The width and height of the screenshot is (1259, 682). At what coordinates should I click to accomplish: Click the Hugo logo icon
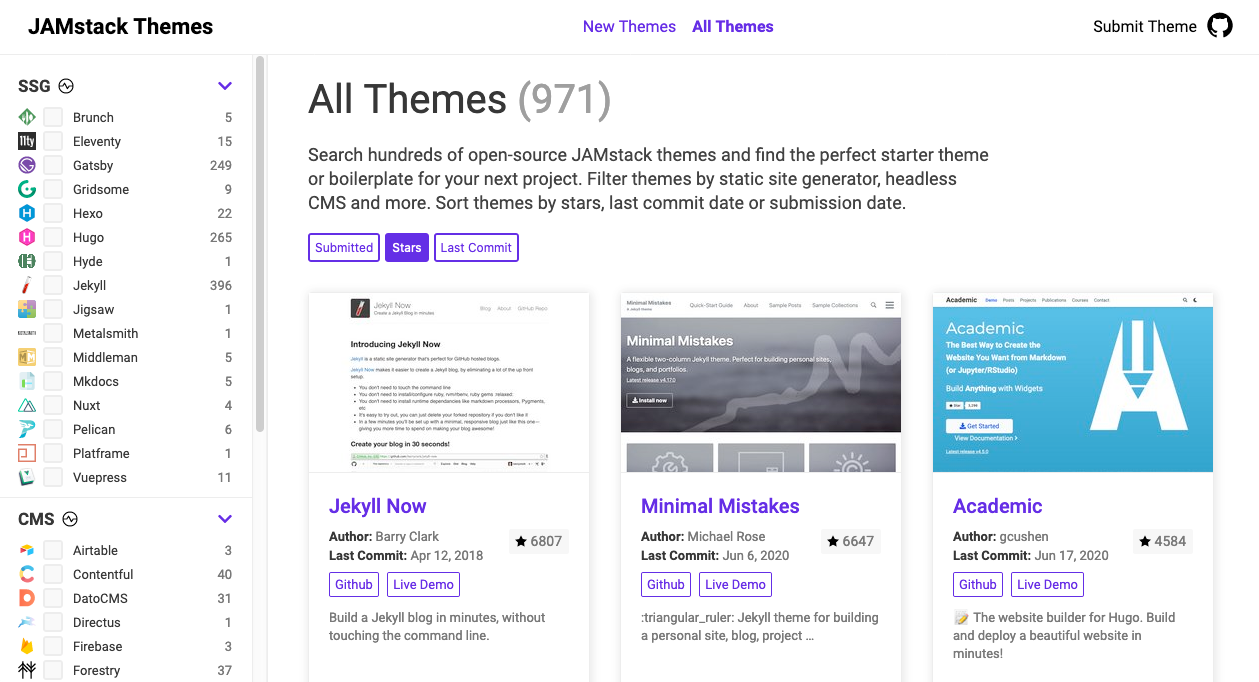pyautogui.click(x=27, y=237)
